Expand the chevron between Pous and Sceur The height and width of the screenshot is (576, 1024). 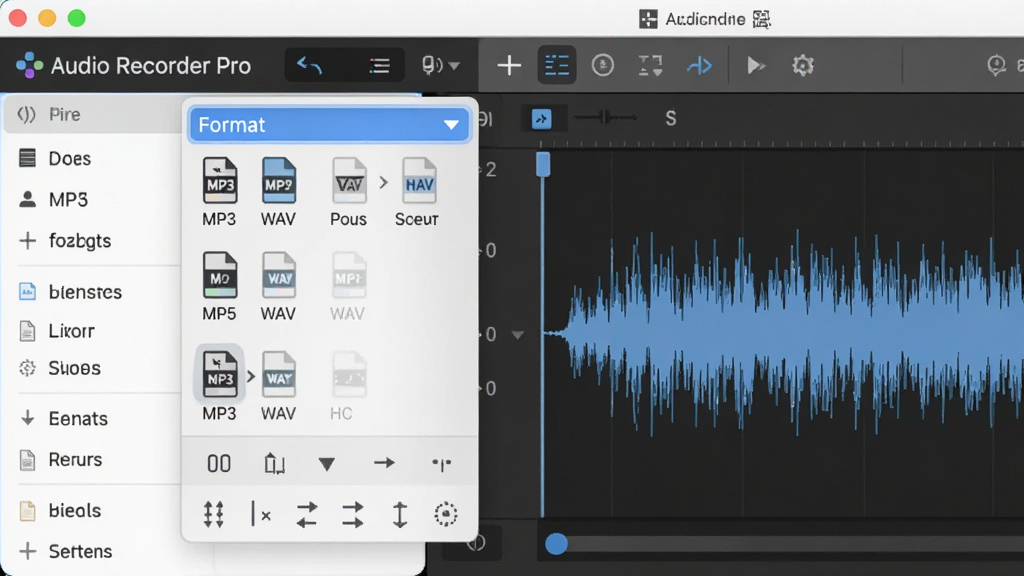point(383,183)
